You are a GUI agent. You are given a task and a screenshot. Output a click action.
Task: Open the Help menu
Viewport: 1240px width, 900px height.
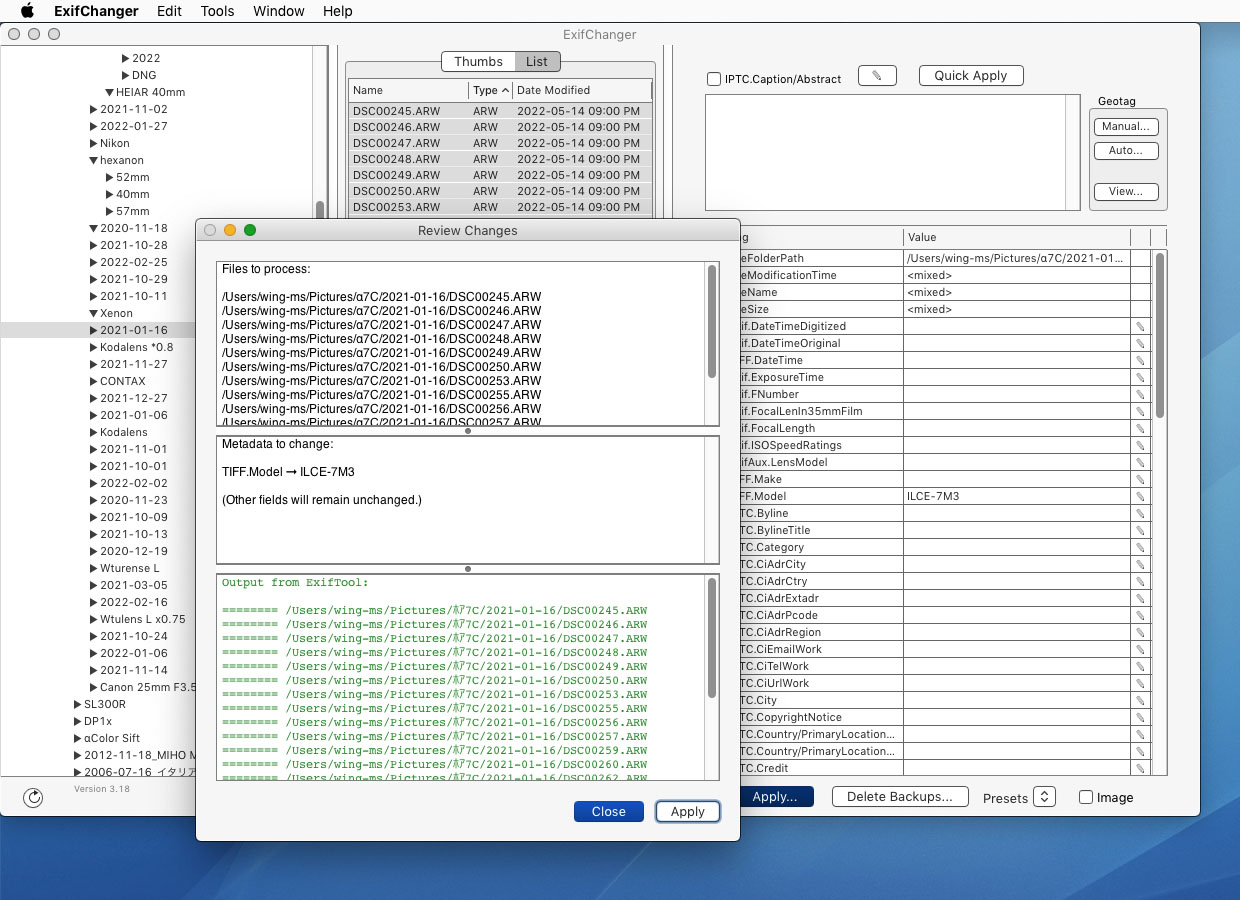[x=338, y=11]
